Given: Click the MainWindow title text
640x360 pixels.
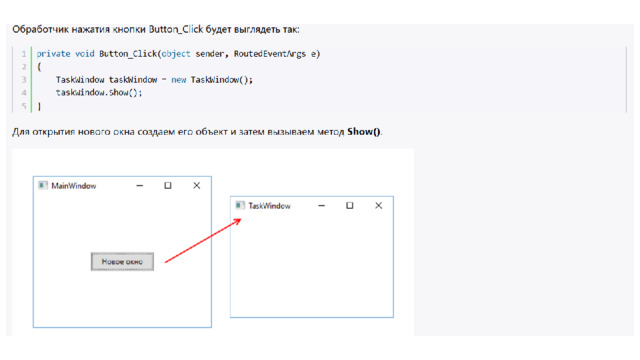Looking at the screenshot, I should [74, 186].
